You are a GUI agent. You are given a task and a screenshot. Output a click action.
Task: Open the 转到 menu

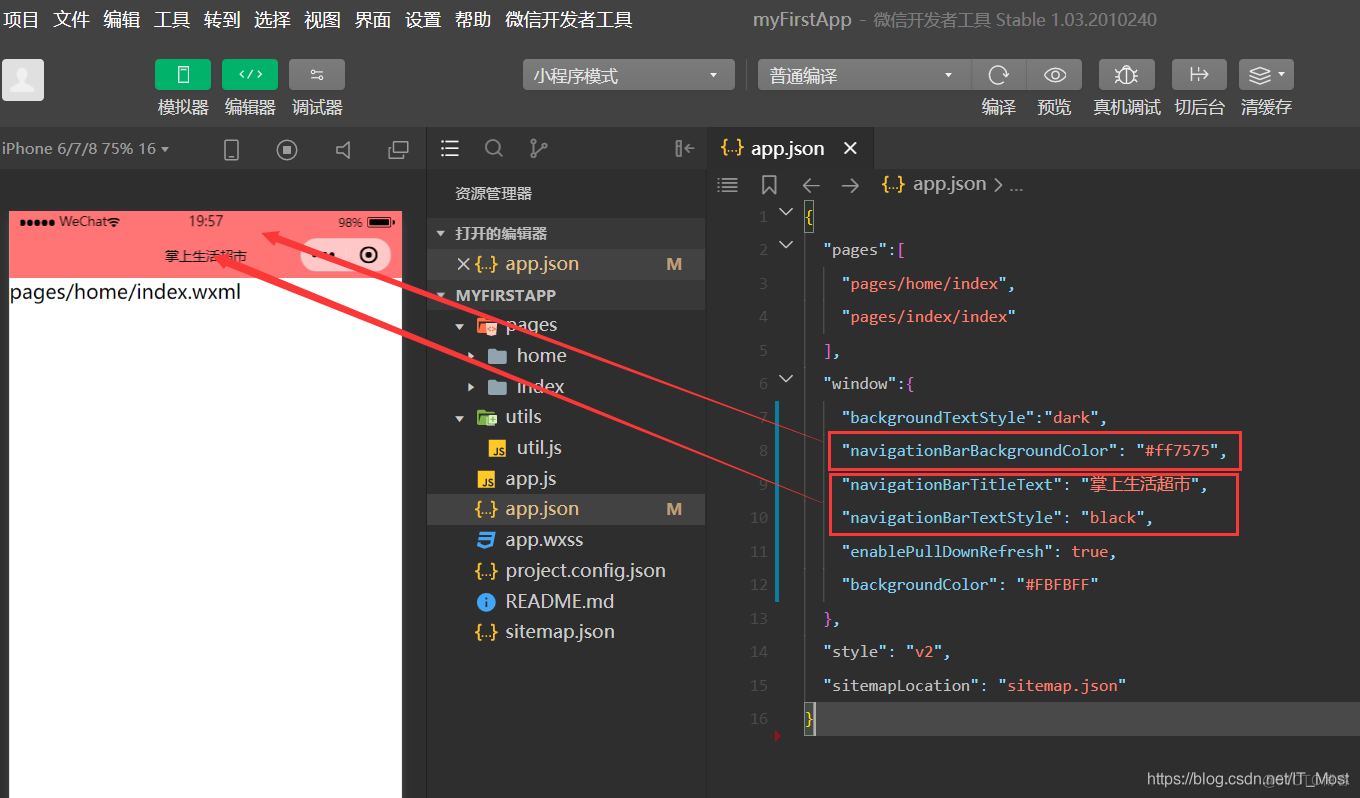[x=222, y=20]
